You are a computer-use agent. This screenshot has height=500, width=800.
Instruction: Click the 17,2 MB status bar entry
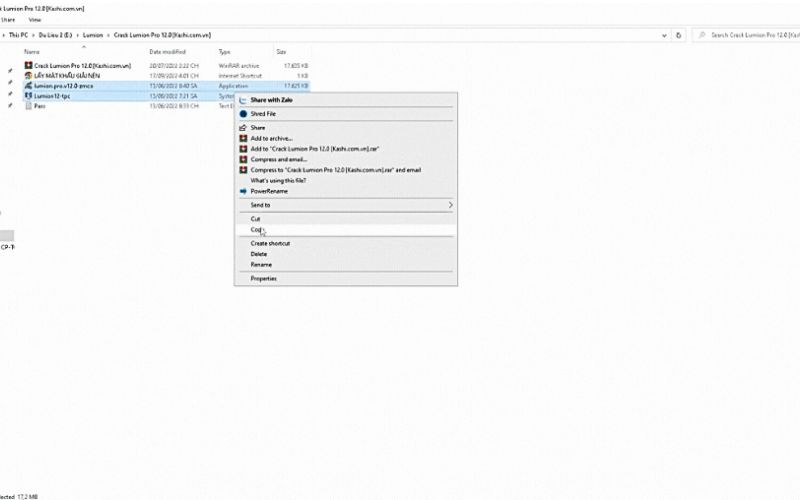28,496
